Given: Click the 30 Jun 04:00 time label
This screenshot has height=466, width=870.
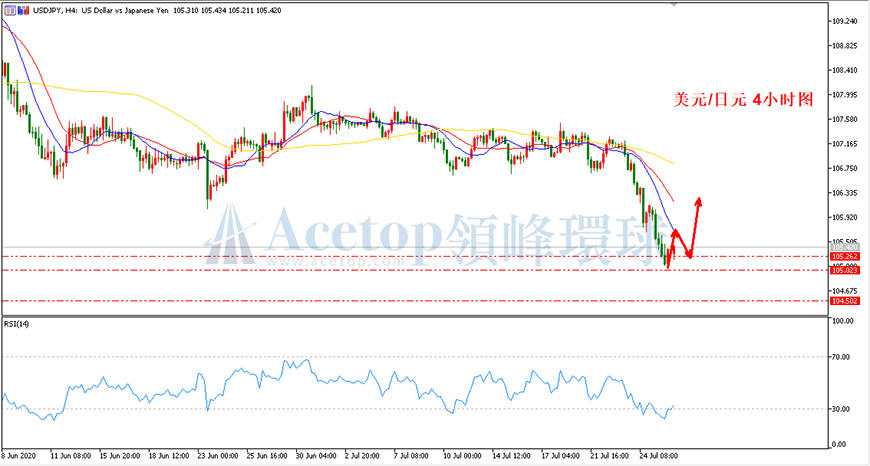Looking at the screenshot, I should tap(317, 455).
